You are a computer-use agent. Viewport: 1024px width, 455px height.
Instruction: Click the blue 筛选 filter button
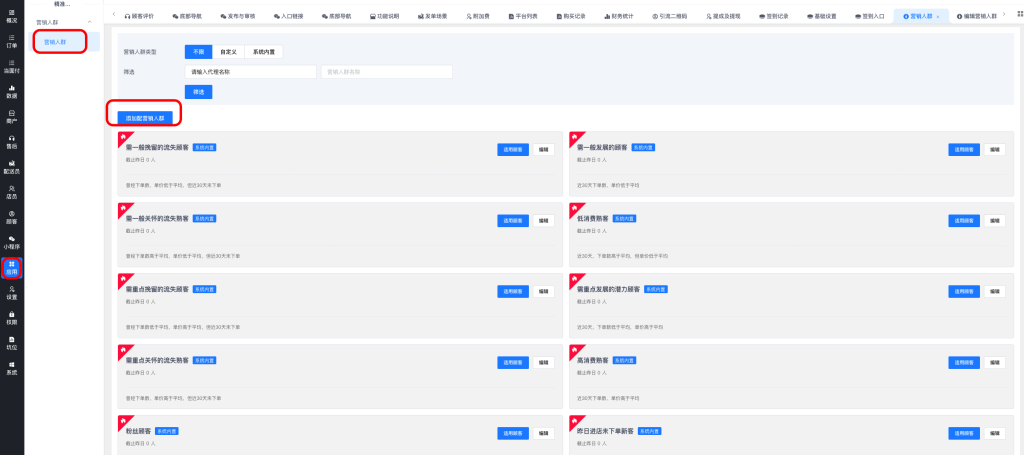coord(198,92)
